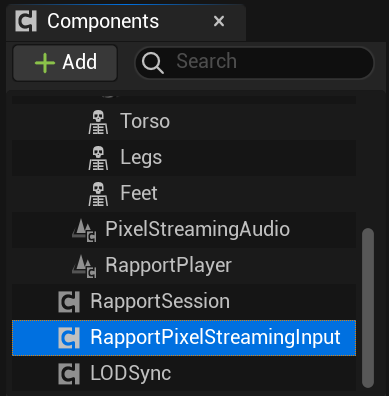Click the LODSync component icon
Image resolution: width=389 pixels, height=396 pixels.
click(x=69, y=374)
